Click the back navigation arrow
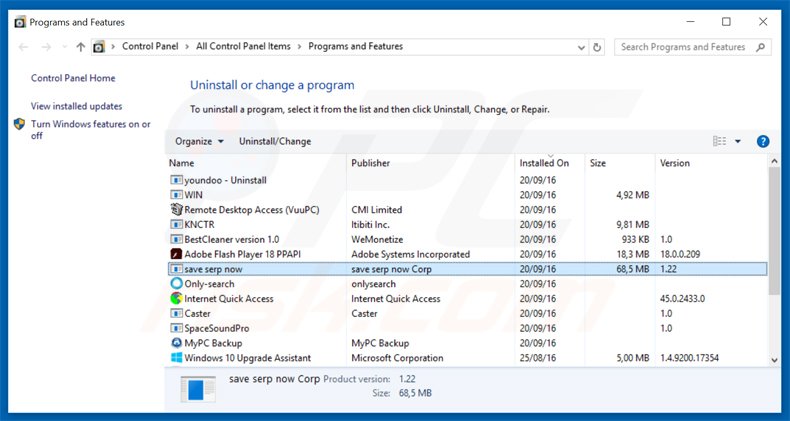790x421 pixels. 23,47
